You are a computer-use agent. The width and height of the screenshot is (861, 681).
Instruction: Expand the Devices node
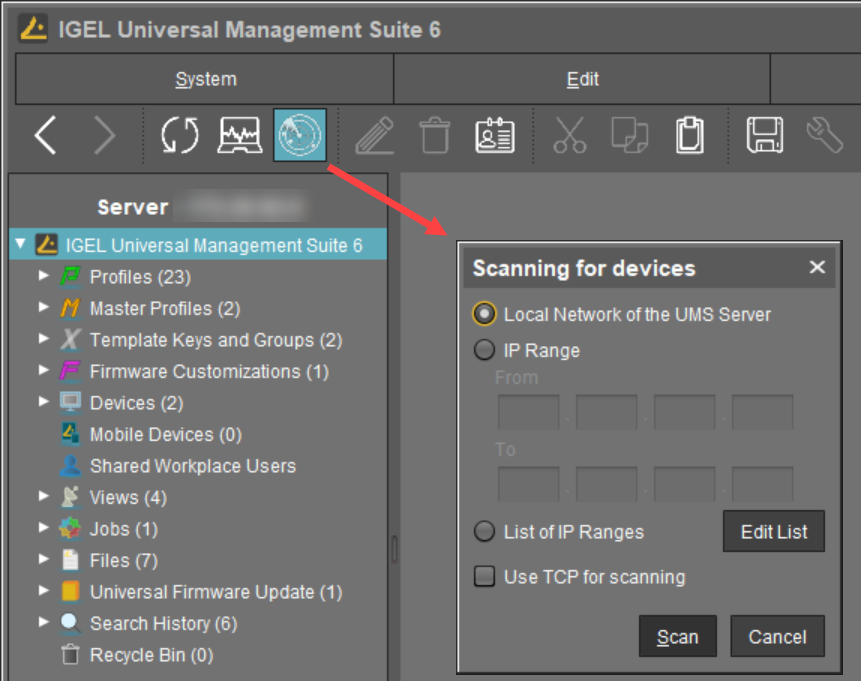[44, 403]
